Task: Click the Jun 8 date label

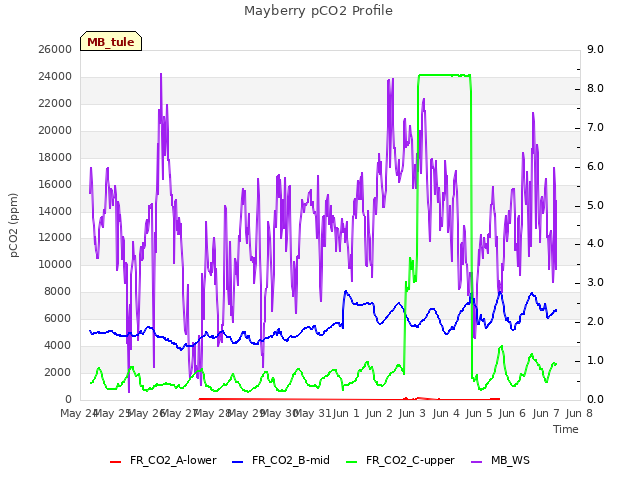Action: [x=579, y=413]
